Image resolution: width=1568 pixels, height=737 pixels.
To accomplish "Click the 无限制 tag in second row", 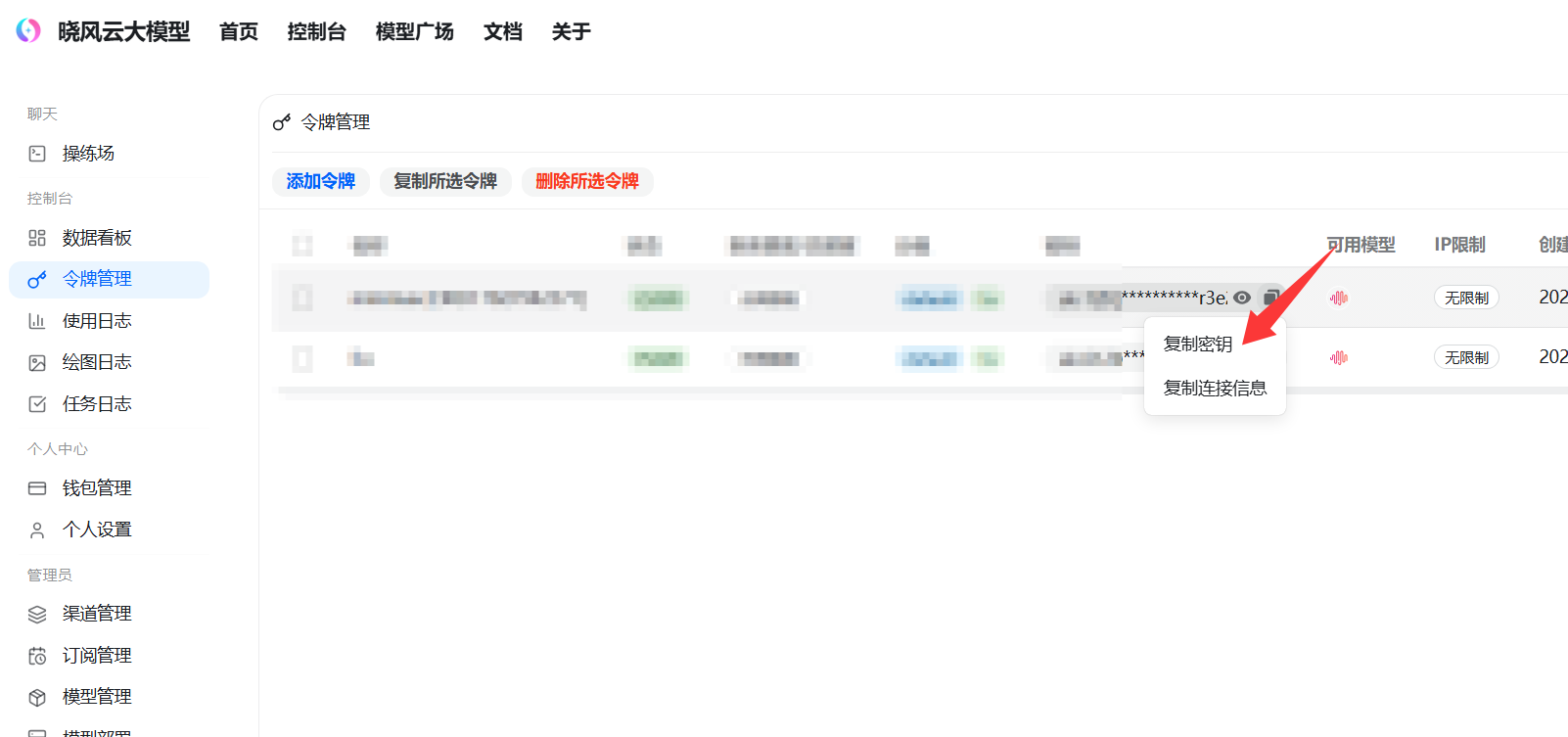I will [x=1466, y=357].
